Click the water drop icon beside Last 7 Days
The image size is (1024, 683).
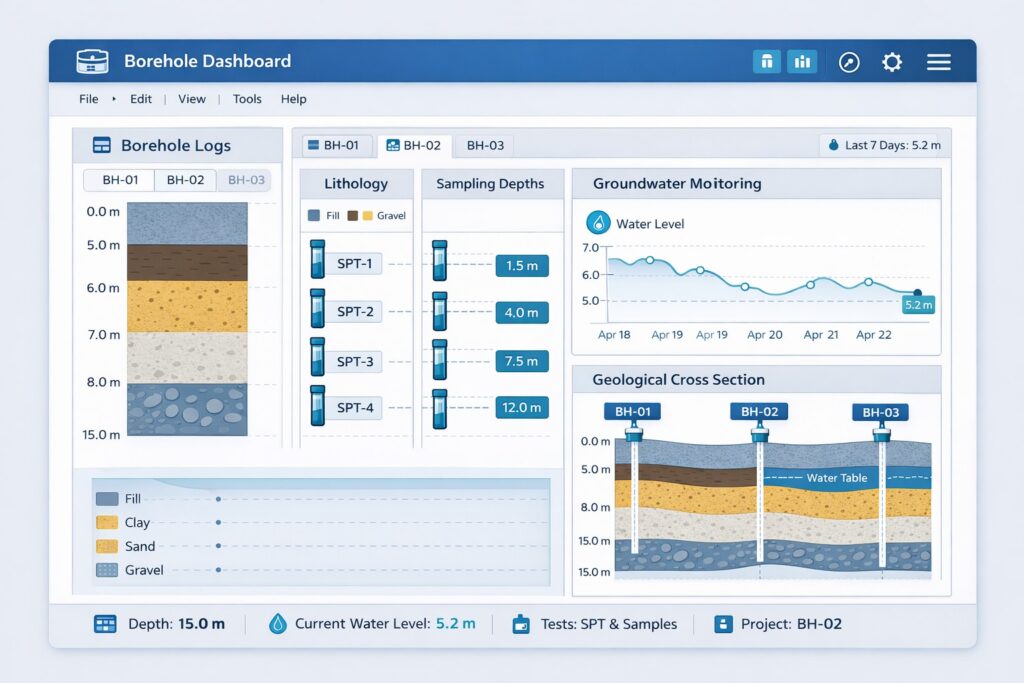[x=833, y=145]
